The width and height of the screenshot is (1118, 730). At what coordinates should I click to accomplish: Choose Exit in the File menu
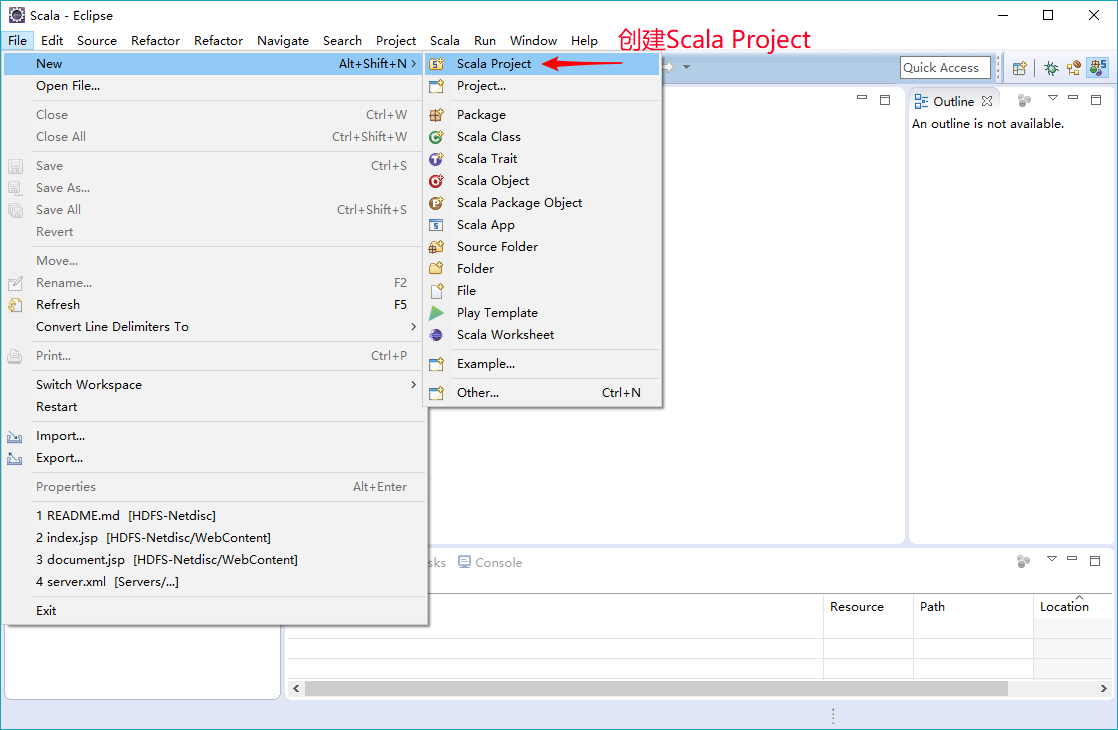(214, 610)
